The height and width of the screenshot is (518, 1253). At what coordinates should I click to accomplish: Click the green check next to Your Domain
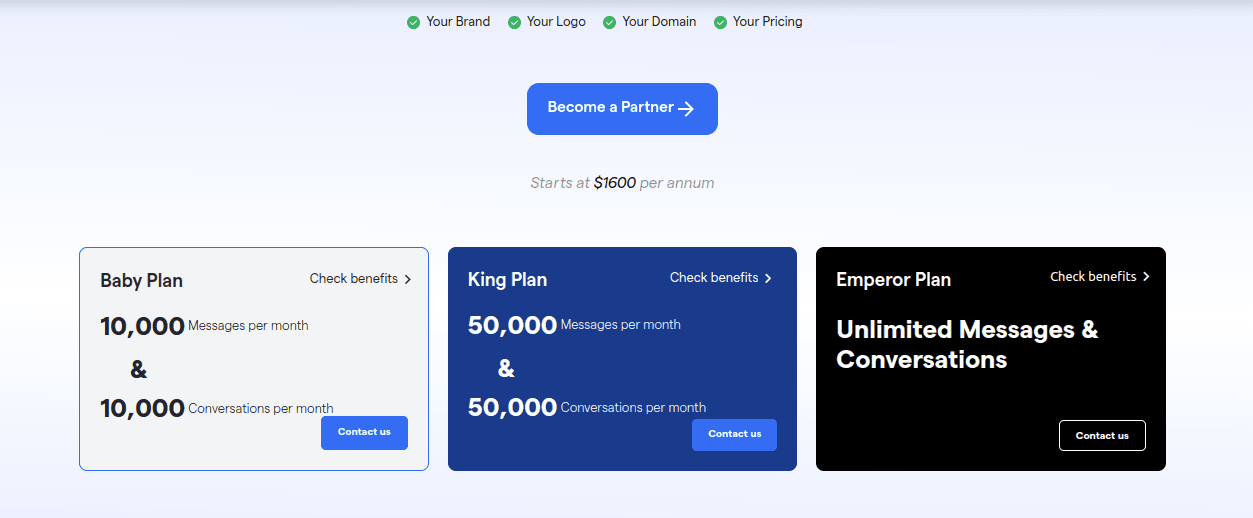click(x=609, y=22)
